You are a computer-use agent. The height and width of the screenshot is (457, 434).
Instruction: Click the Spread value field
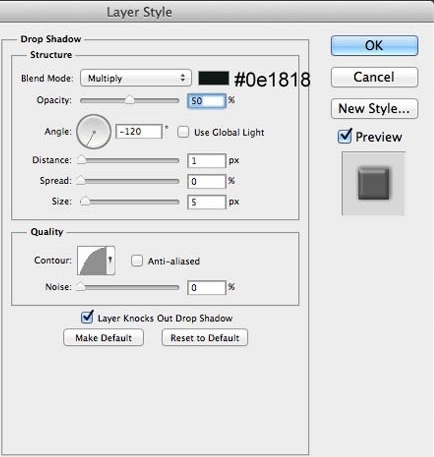point(207,181)
